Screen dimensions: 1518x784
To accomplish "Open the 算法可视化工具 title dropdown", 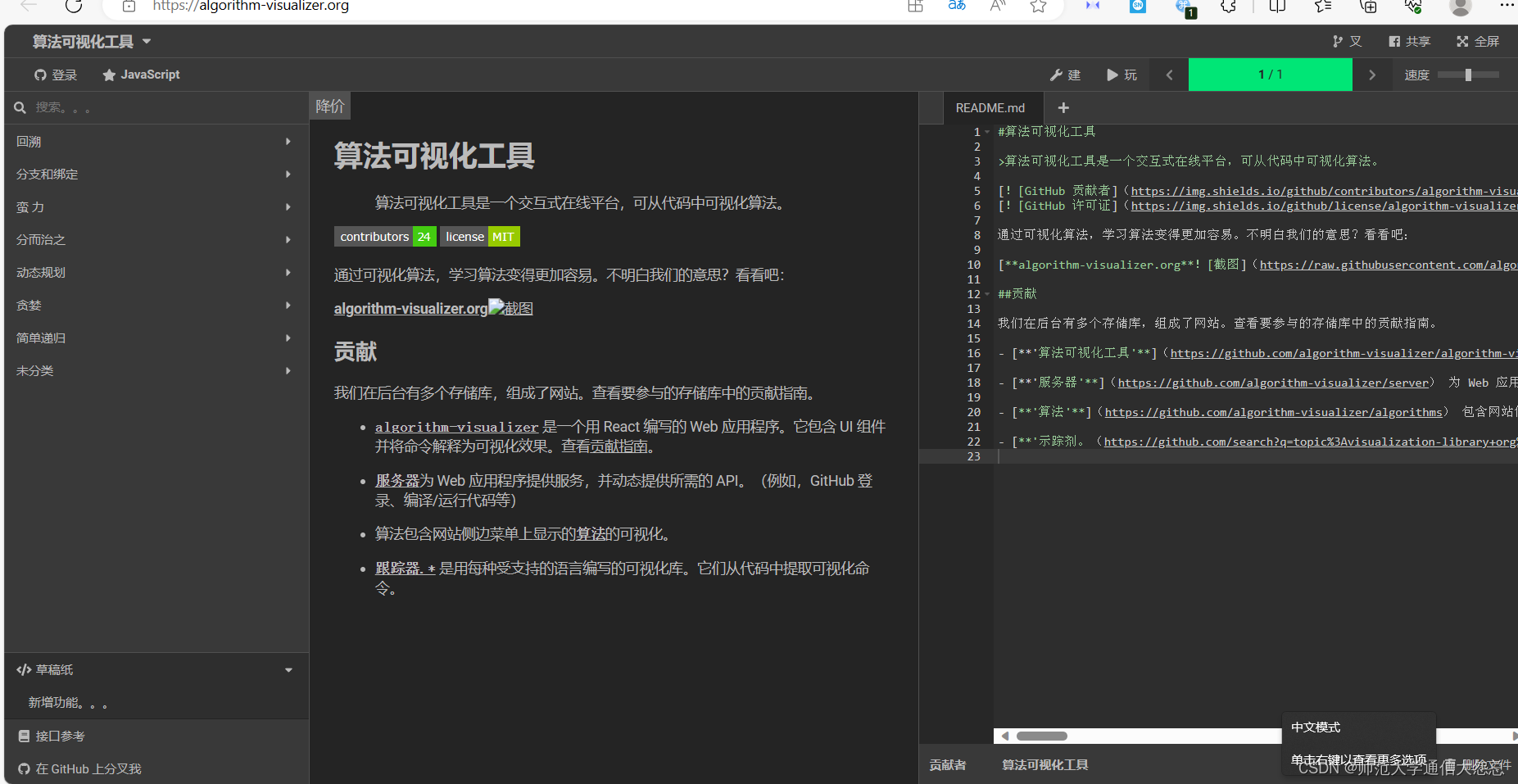I will [x=92, y=41].
